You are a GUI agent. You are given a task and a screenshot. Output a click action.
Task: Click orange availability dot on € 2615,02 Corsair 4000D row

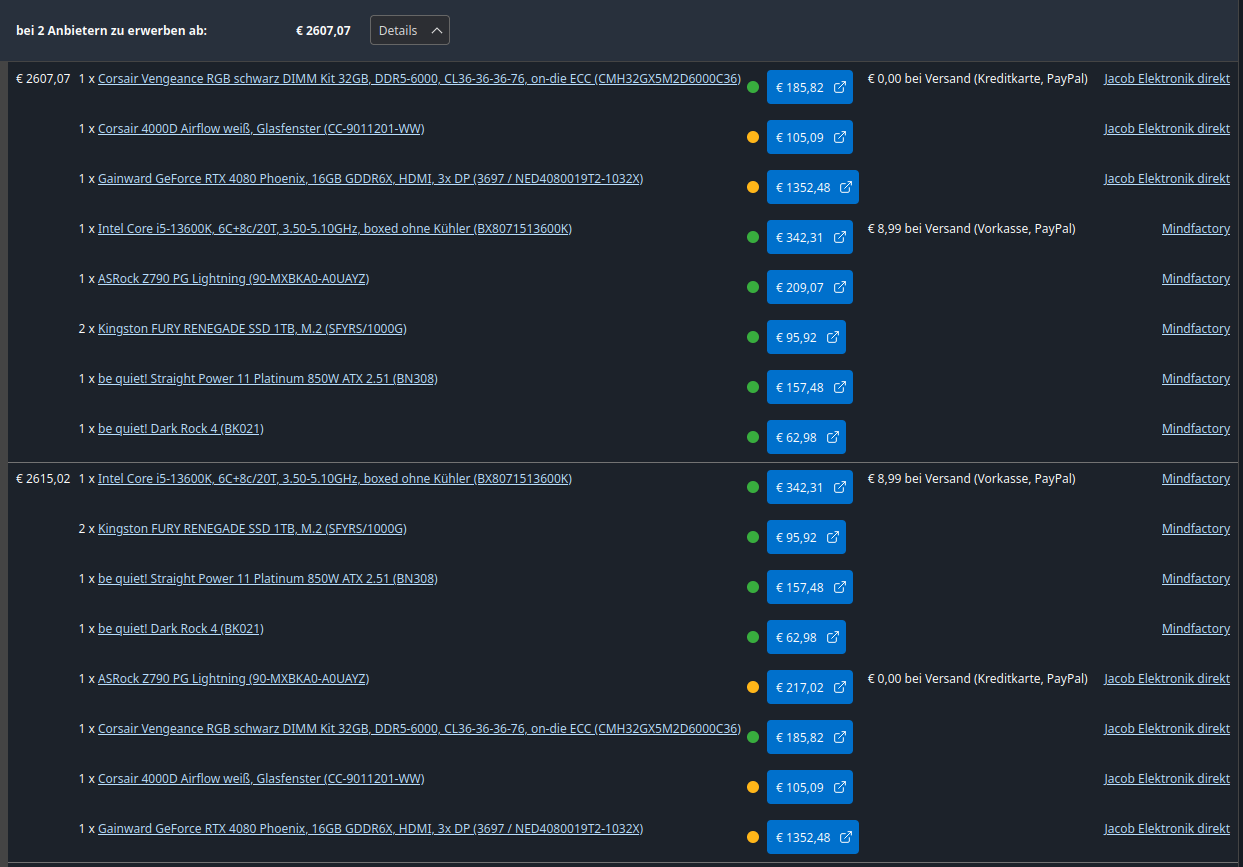(753, 787)
